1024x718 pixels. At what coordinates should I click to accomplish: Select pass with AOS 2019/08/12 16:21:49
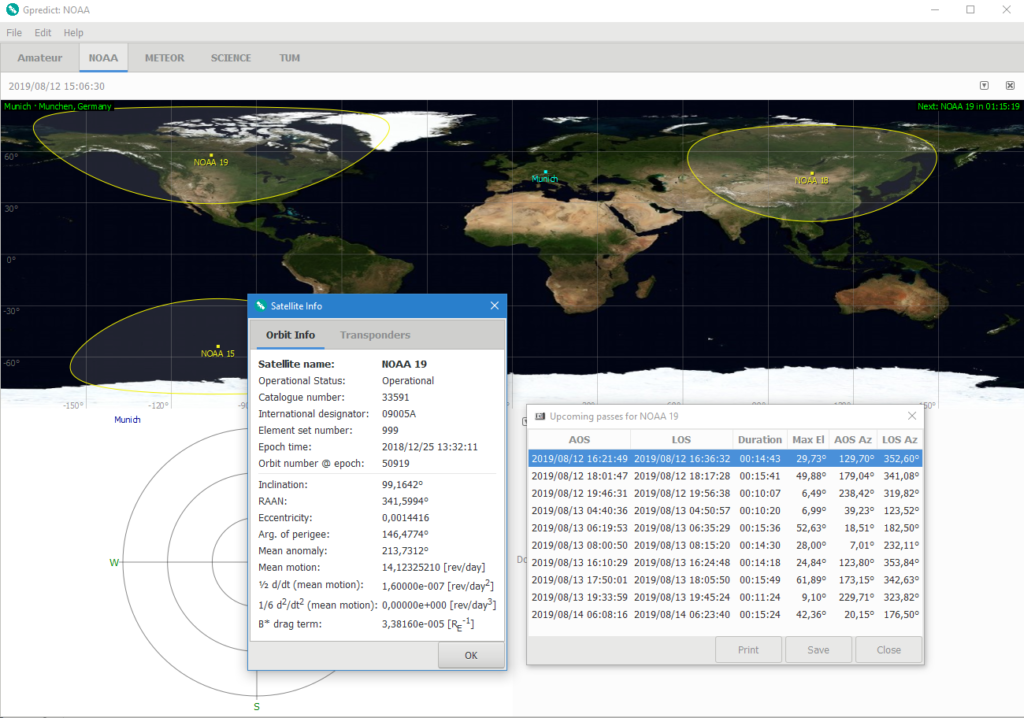pyautogui.click(x=725, y=459)
